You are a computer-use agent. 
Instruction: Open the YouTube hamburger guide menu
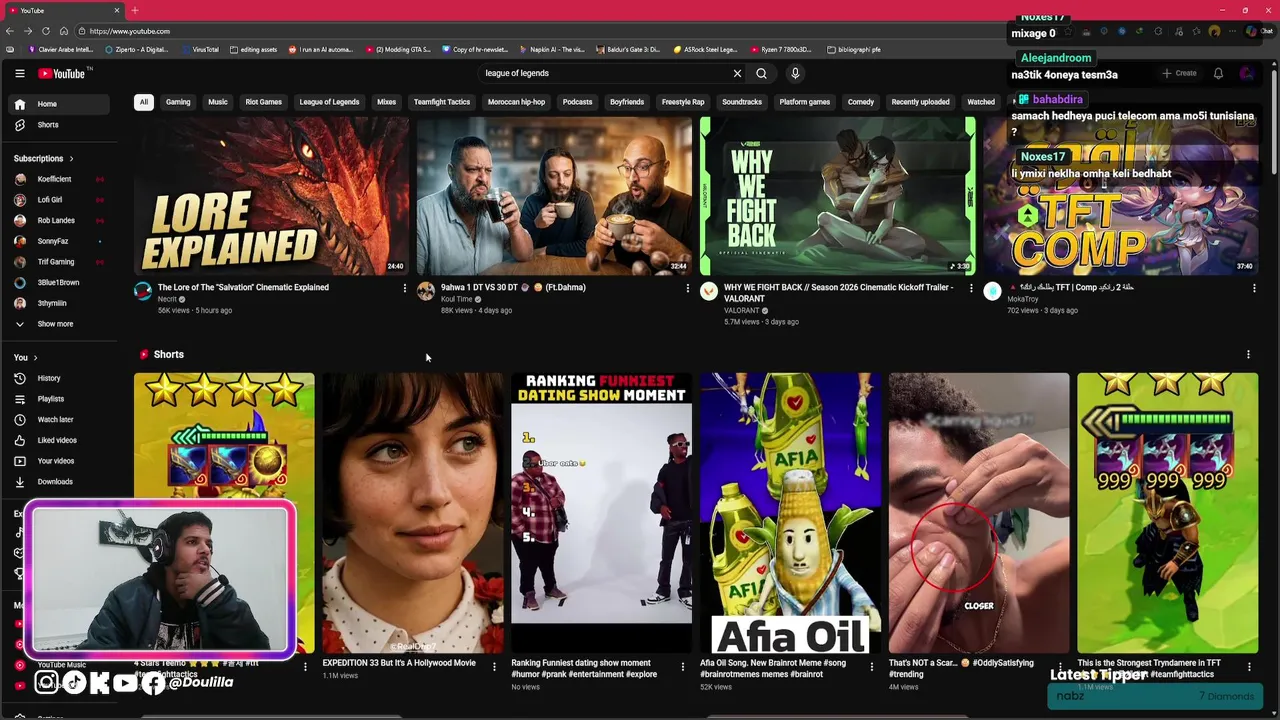pos(19,73)
